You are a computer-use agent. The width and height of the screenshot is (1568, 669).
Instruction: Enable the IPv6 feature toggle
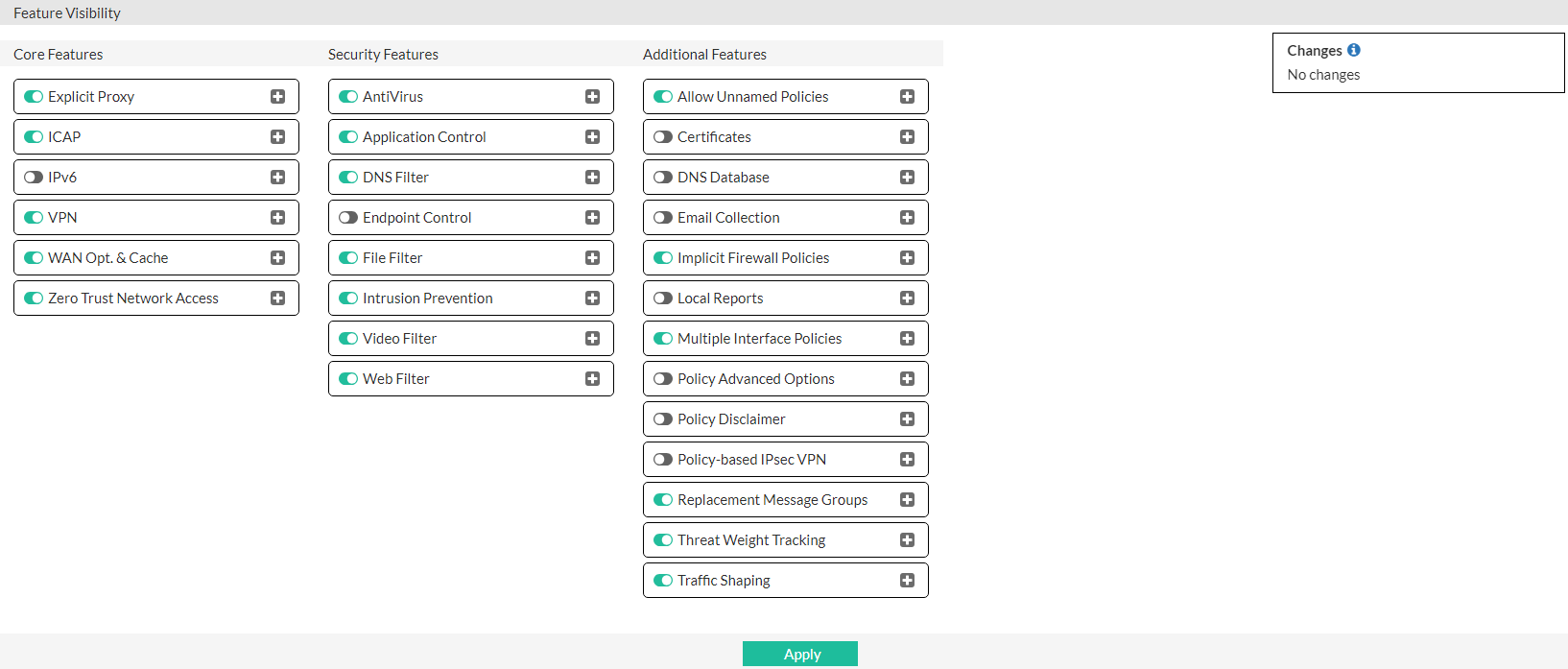[34, 177]
